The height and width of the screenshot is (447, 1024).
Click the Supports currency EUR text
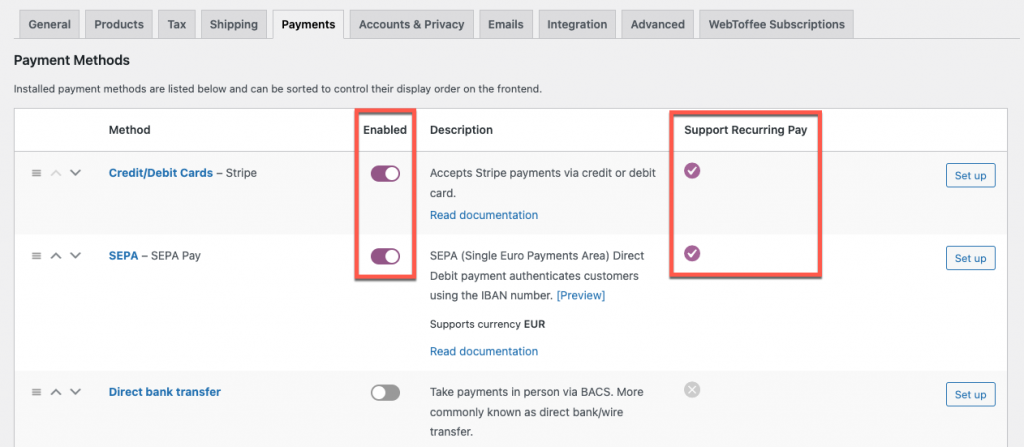pos(487,324)
